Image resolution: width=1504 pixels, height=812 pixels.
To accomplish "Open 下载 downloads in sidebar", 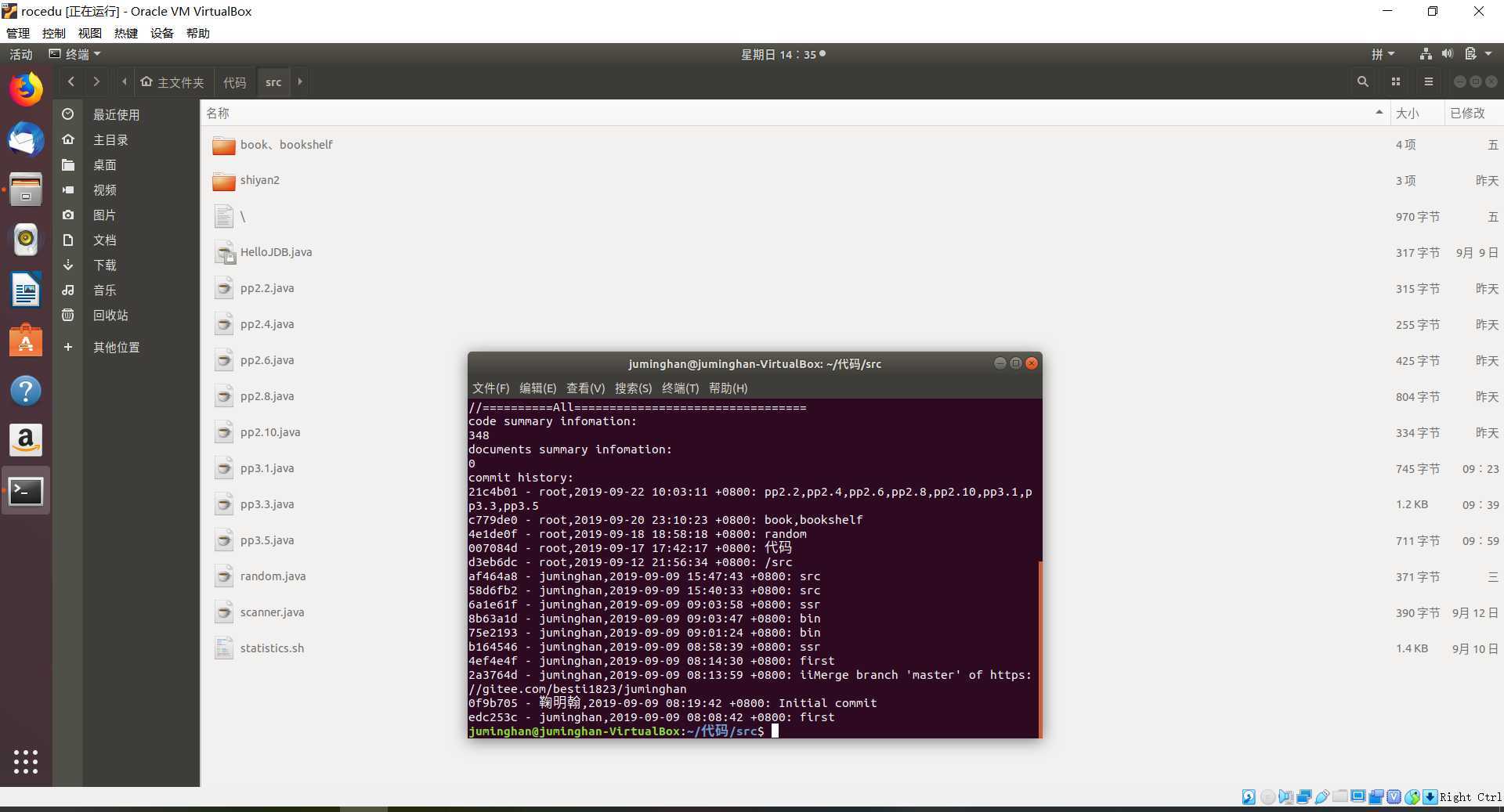I will [x=104, y=265].
